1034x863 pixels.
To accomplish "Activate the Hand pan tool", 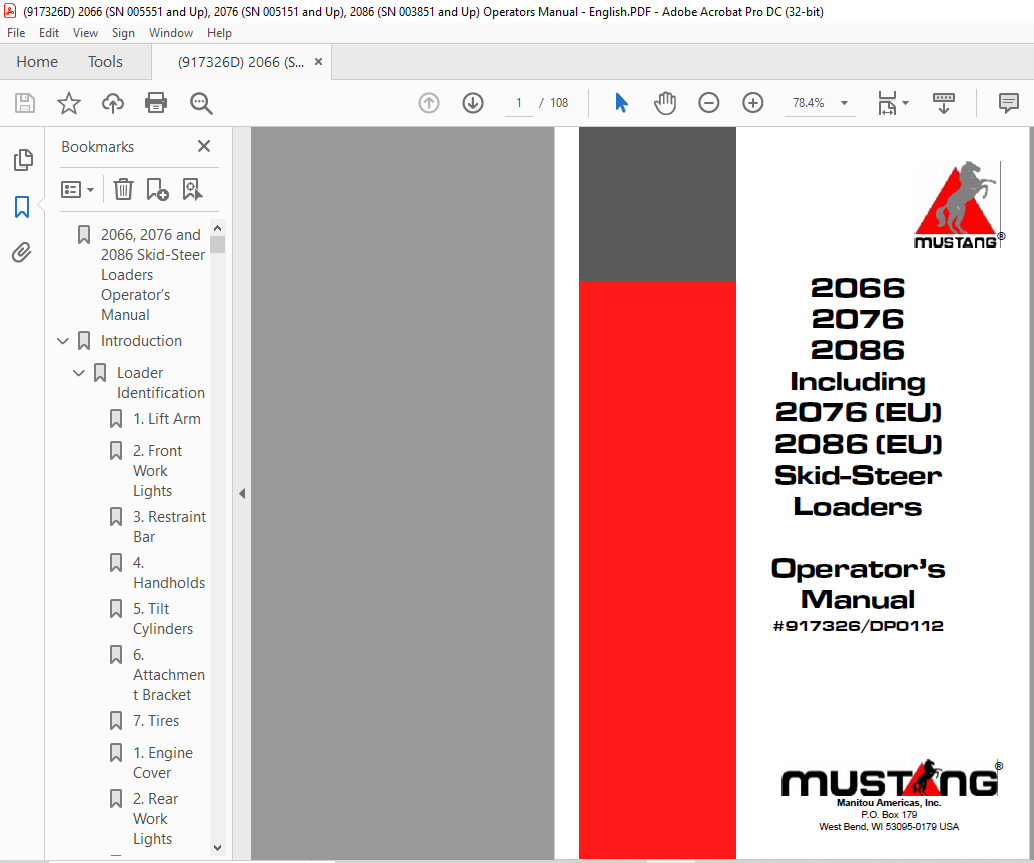I will (665, 103).
